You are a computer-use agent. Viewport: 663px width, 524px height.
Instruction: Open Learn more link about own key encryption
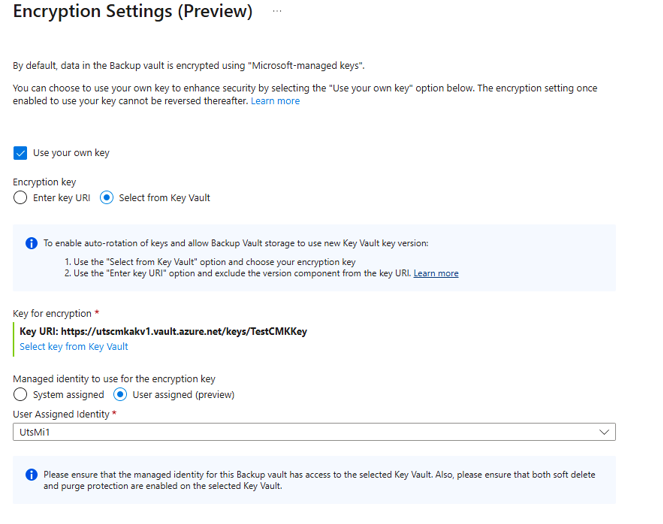coord(275,101)
